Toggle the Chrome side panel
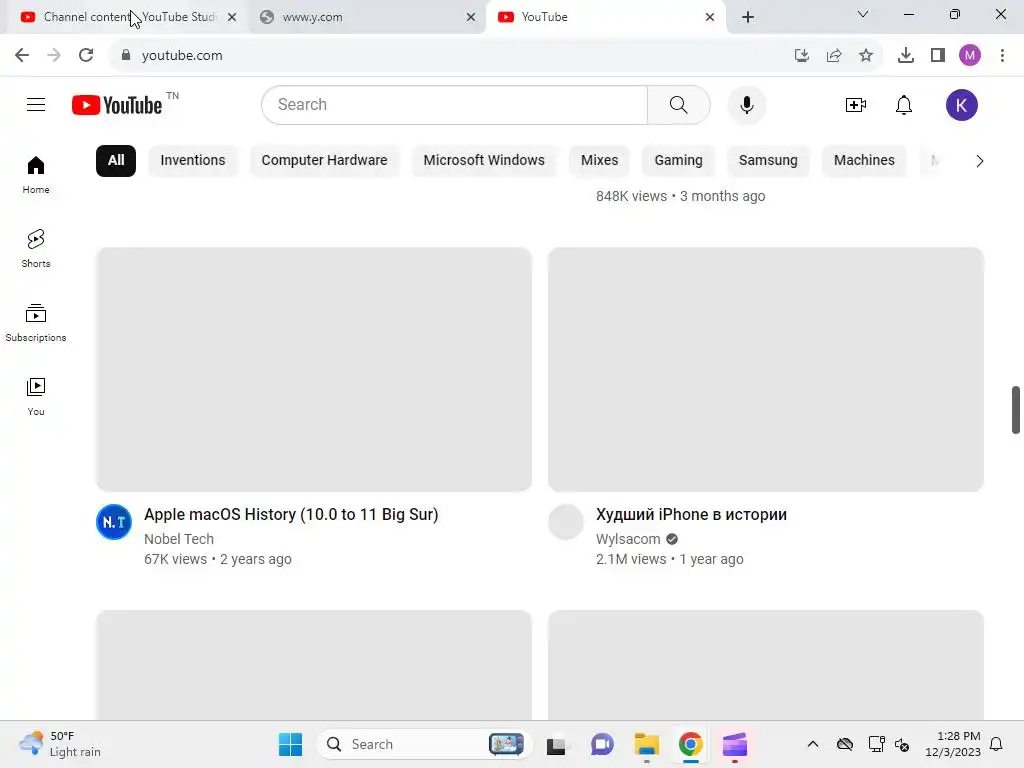 tap(938, 56)
